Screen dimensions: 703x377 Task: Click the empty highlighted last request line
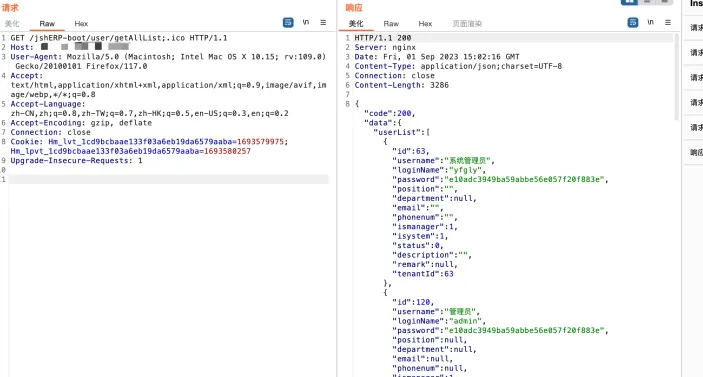coord(169,179)
